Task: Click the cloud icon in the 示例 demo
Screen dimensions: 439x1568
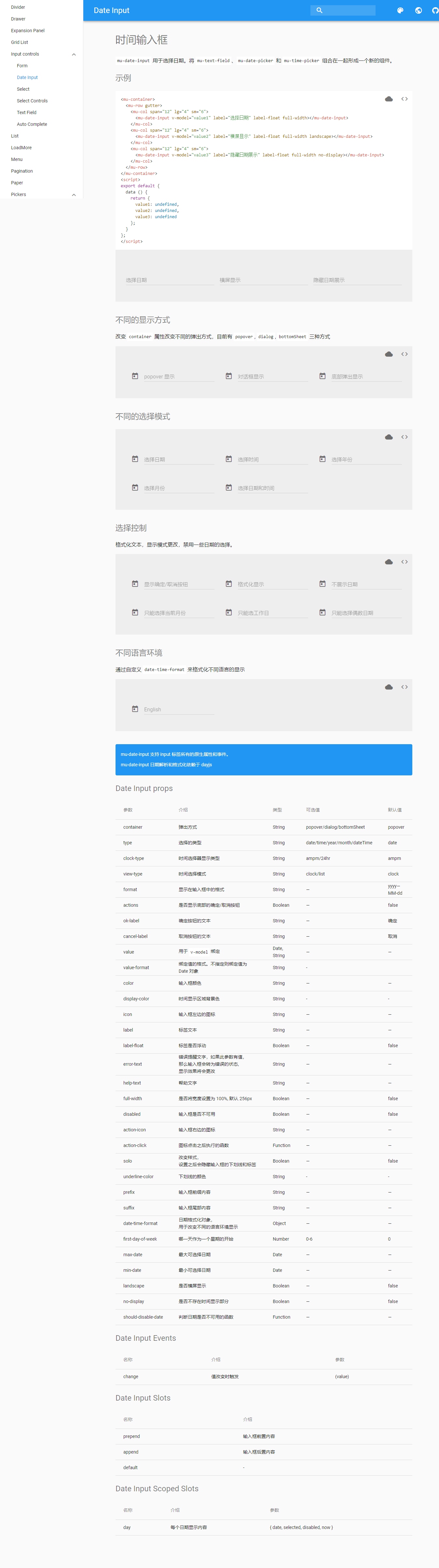Action: click(389, 99)
